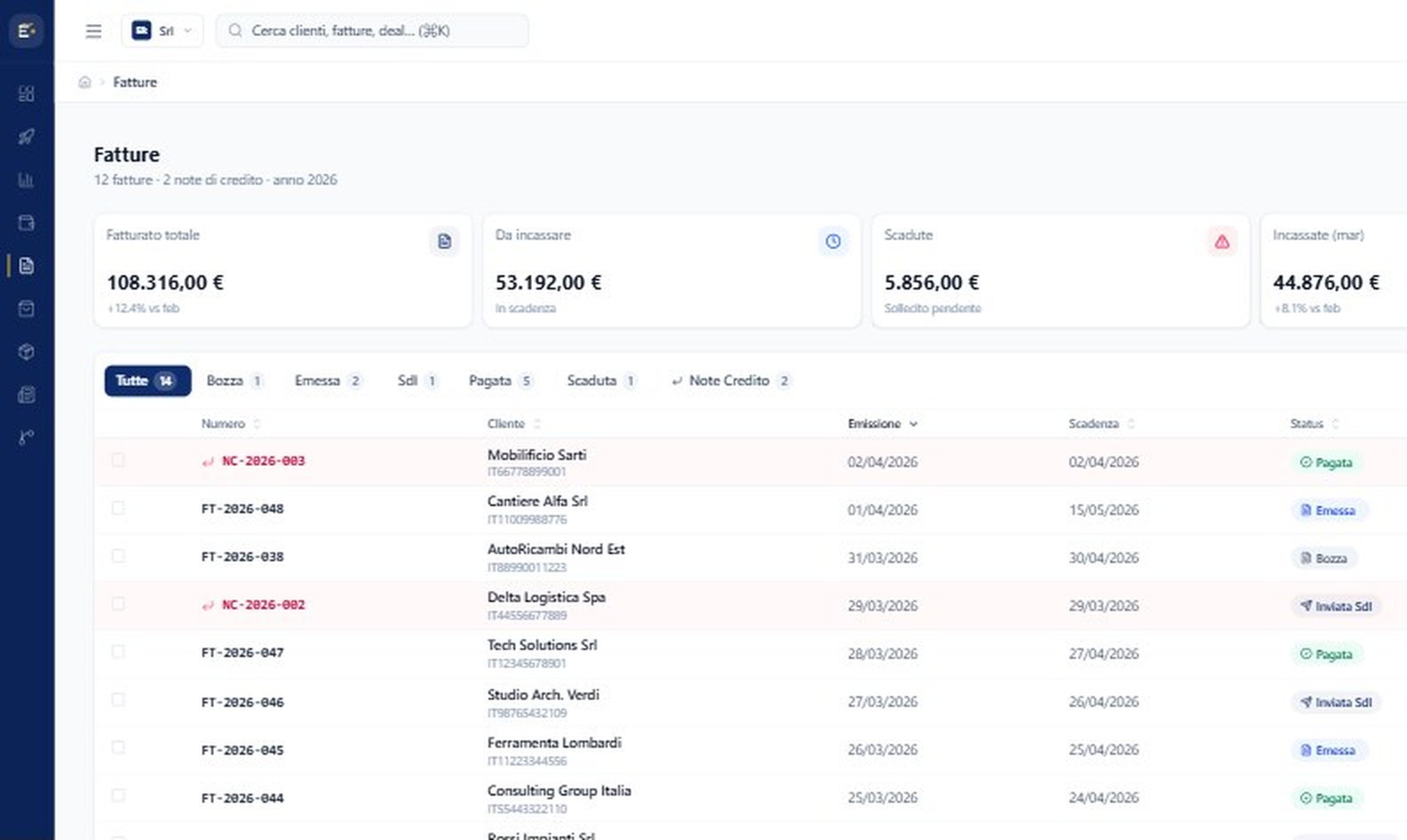
Task: Click the return arrow icon beside NC-2026-002
Action: click(208, 606)
